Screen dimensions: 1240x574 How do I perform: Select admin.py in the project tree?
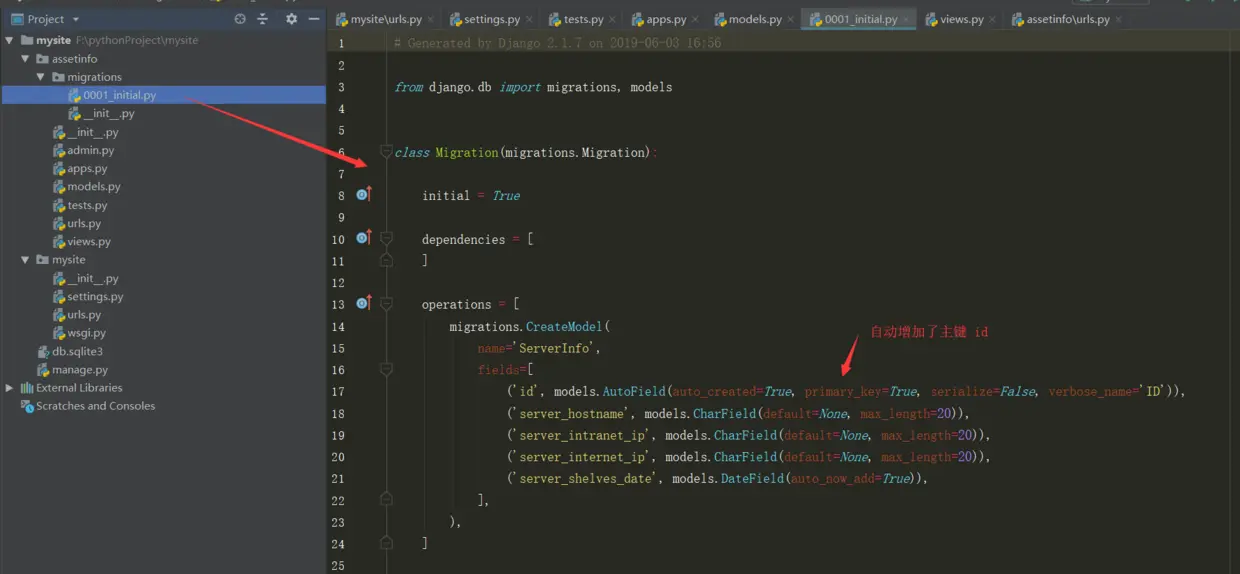90,150
